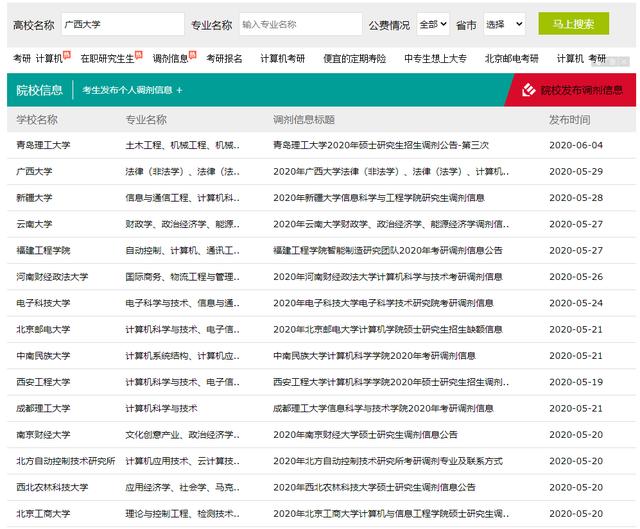Open the 在职研究生 link

tap(107, 59)
